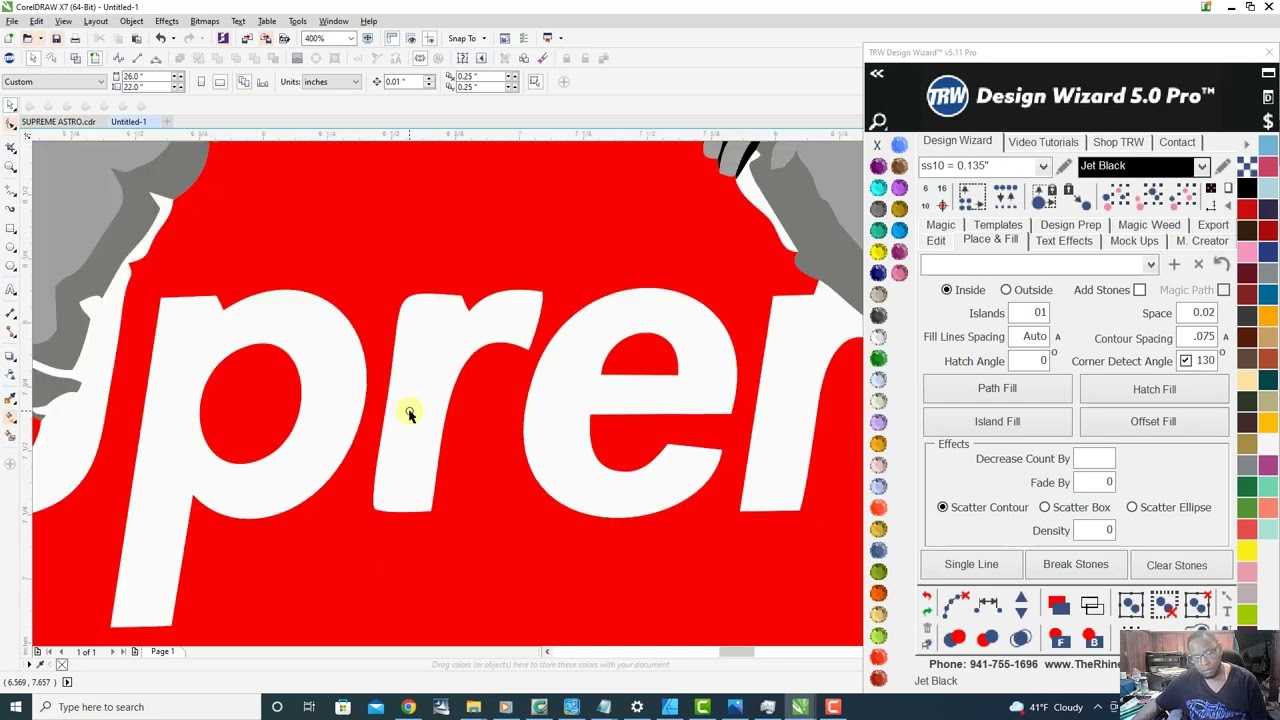The height and width of the screenshot is (720, 1280).
Task: Click the dollar sign icon in TRW header
Action: (x=1268, y=121)
